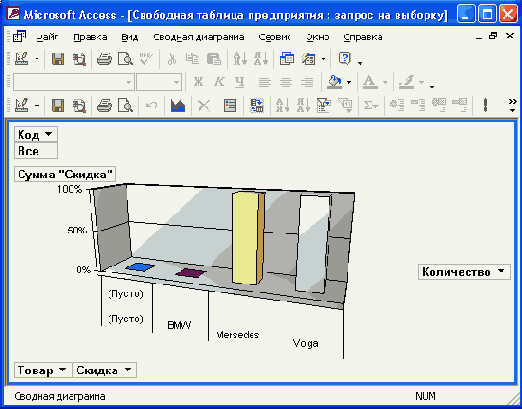Click the AutoFilter funnel icon
Image resolution: width=522 pixels, height=409 pixels.
click(x=323, y=106)
